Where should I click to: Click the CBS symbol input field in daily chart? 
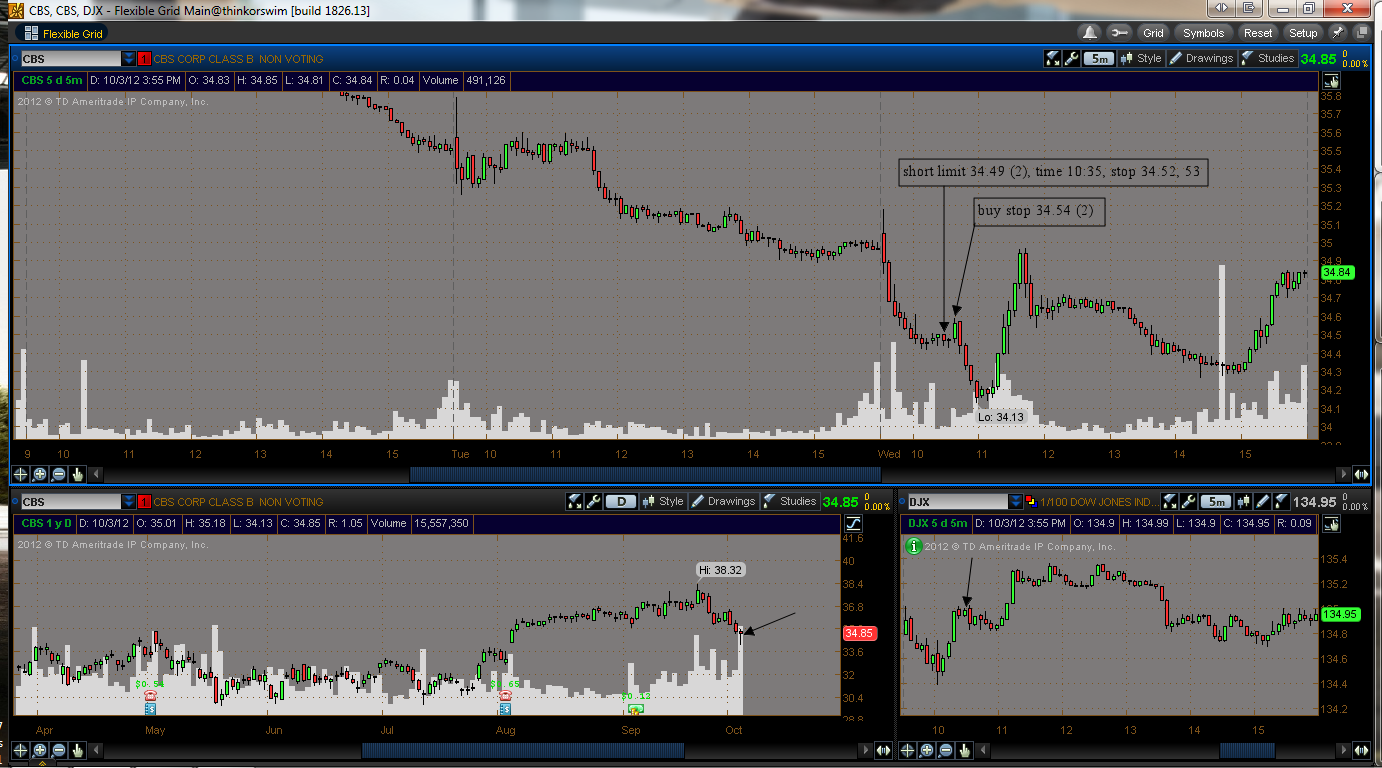[x=70, y=501]
